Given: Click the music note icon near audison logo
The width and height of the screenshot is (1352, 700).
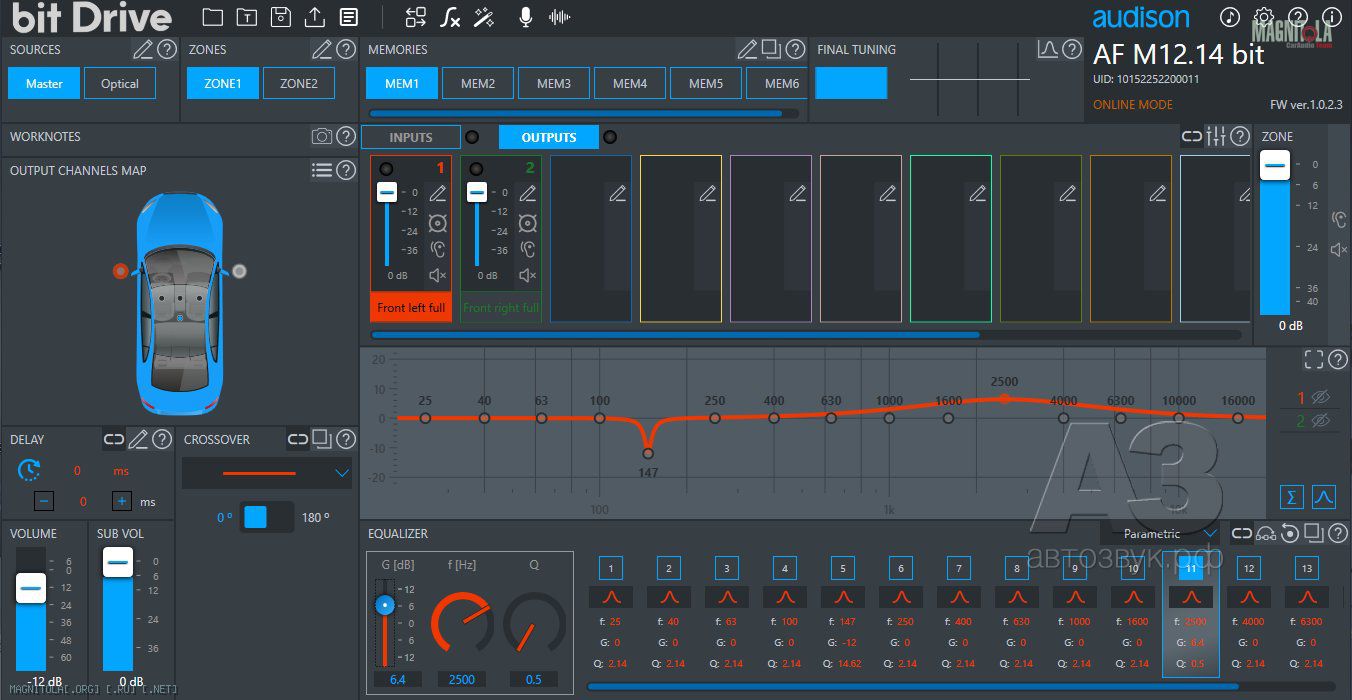Looking at the screenshot, I should (x=1230, y=17).
